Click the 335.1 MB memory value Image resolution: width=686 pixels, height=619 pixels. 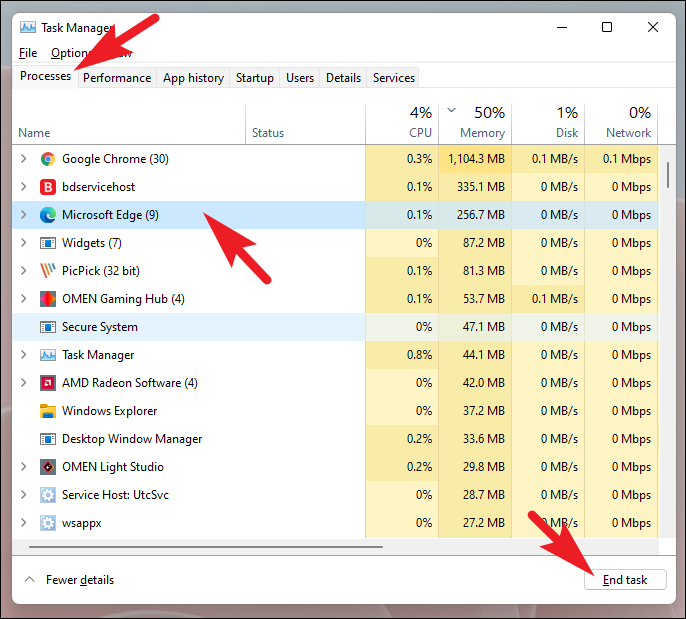[481, 187]
